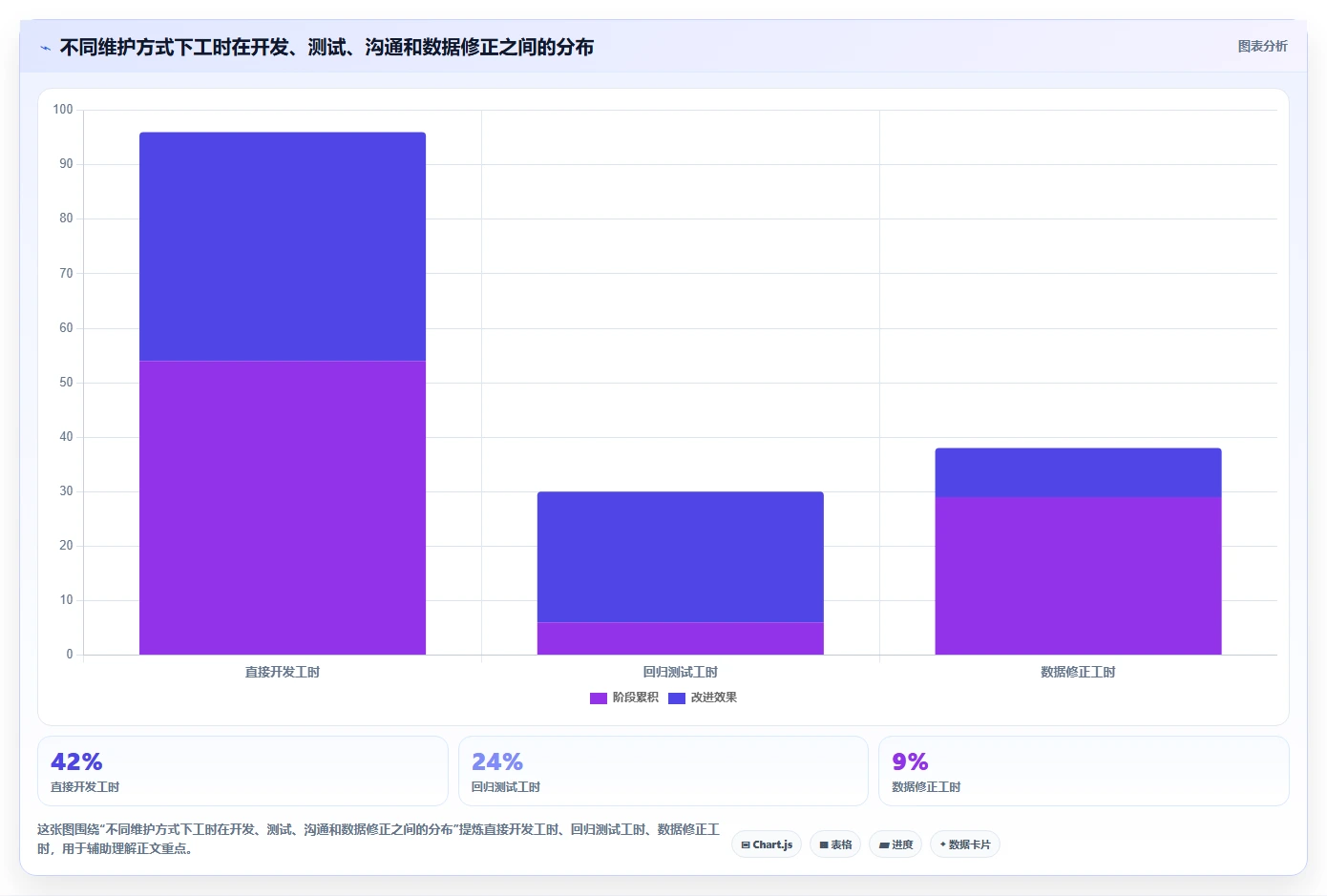
Task: Click the icon in the 表格 chip
Action: [824, 844]
